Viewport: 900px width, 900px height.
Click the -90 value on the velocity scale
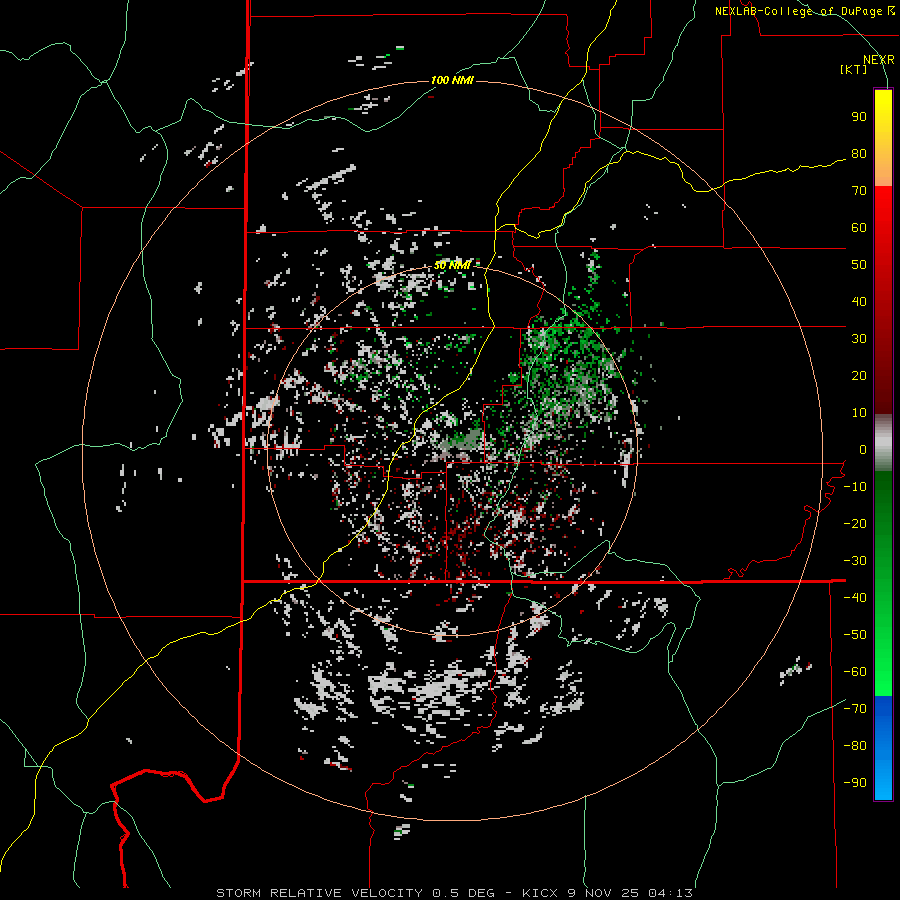[x=855, y=783]
